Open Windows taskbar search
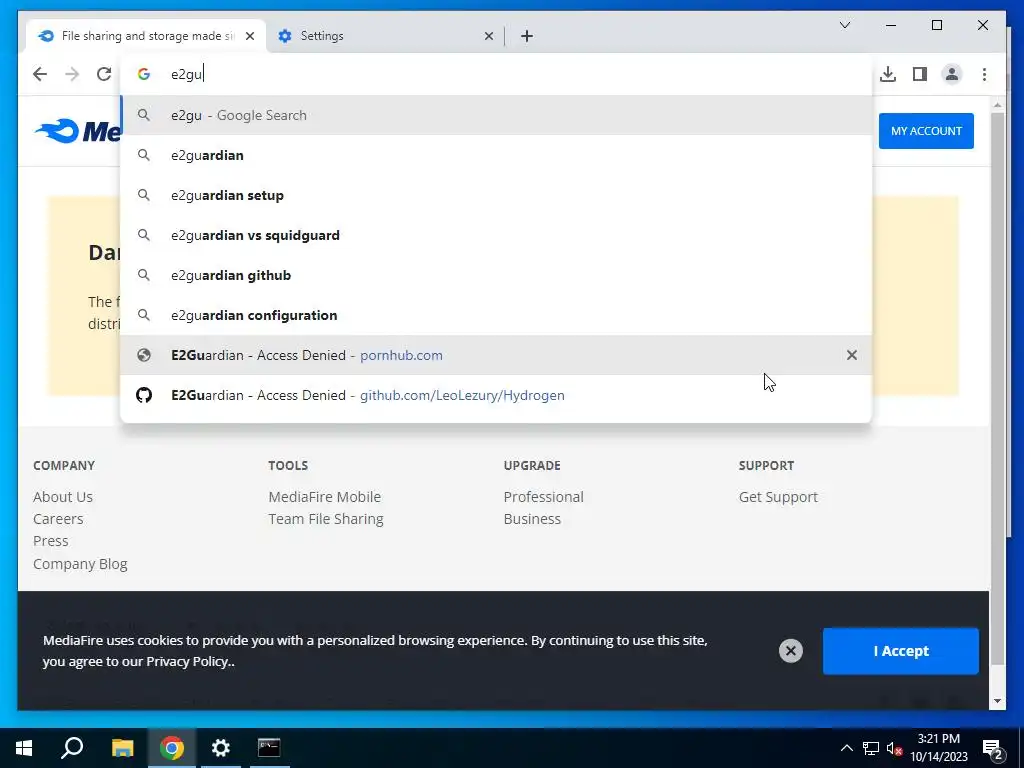 tap(72, 748)
